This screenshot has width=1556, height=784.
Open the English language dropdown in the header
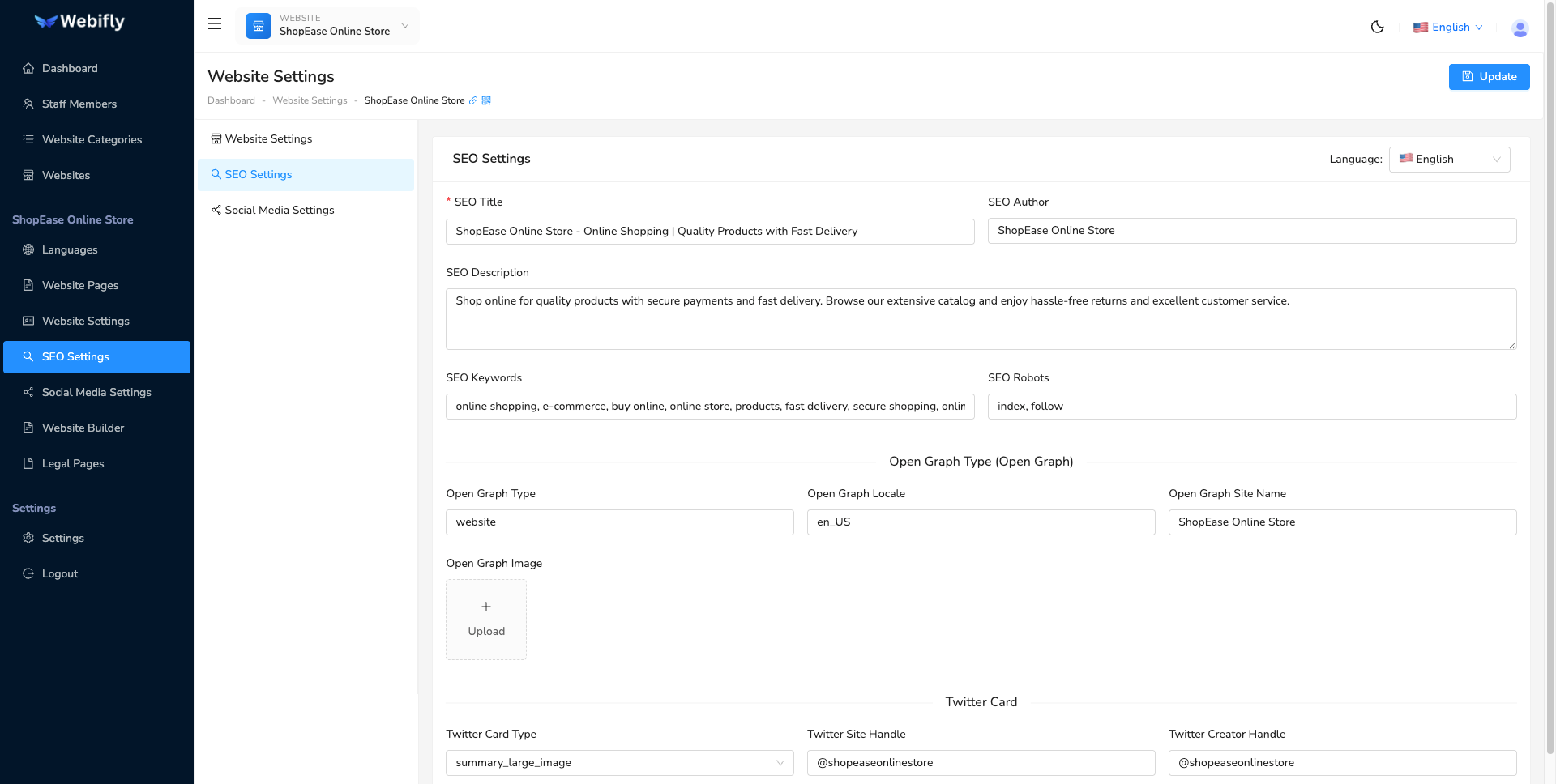(1447, 27)
